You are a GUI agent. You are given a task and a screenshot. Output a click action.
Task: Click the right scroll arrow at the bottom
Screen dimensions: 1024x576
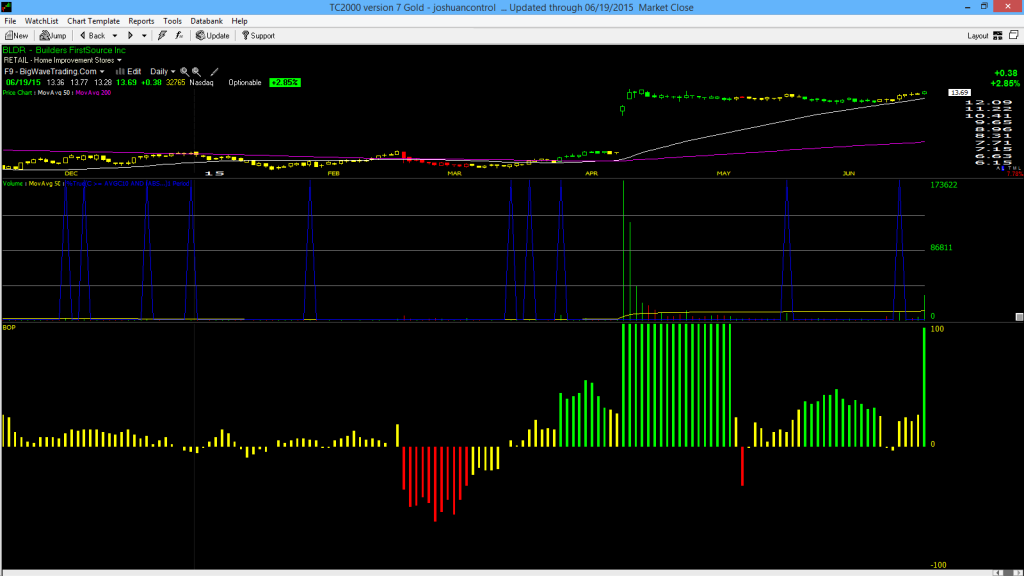coord(1017,573)
